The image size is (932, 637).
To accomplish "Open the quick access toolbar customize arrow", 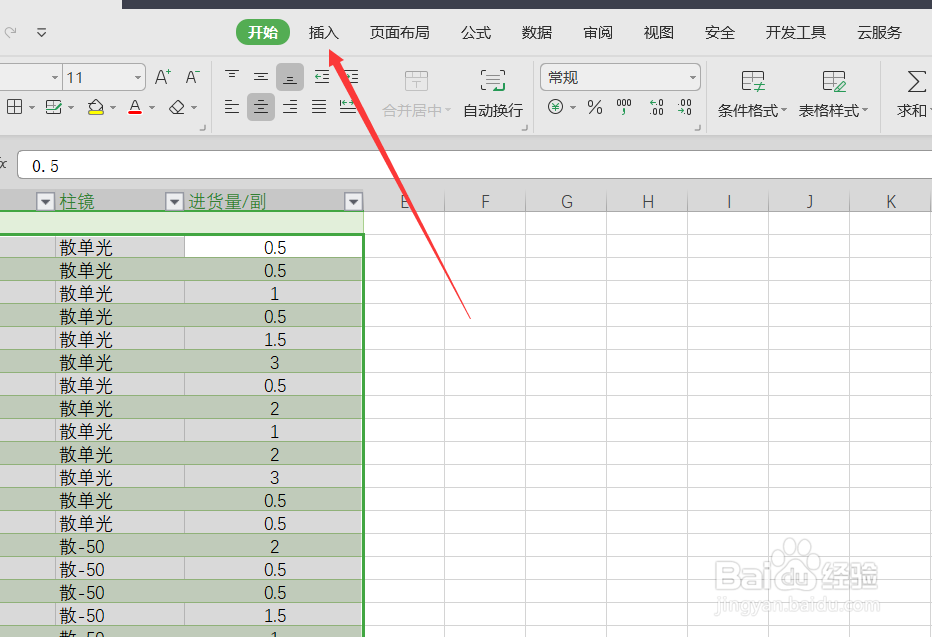I will 42,32.
